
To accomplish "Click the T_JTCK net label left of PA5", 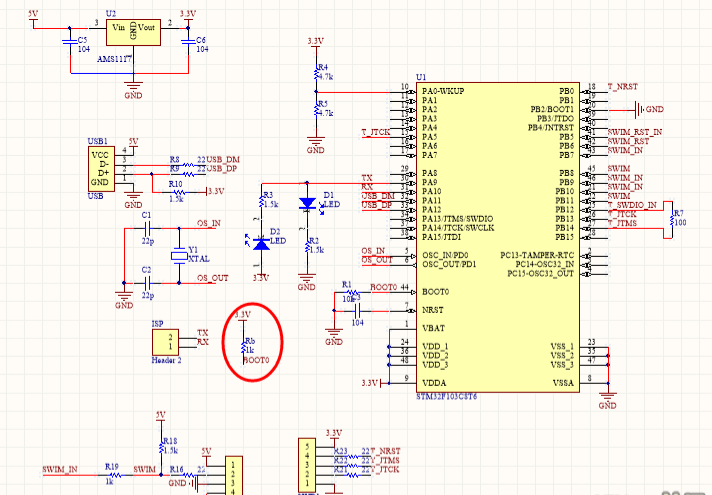I will coord(376,132).
